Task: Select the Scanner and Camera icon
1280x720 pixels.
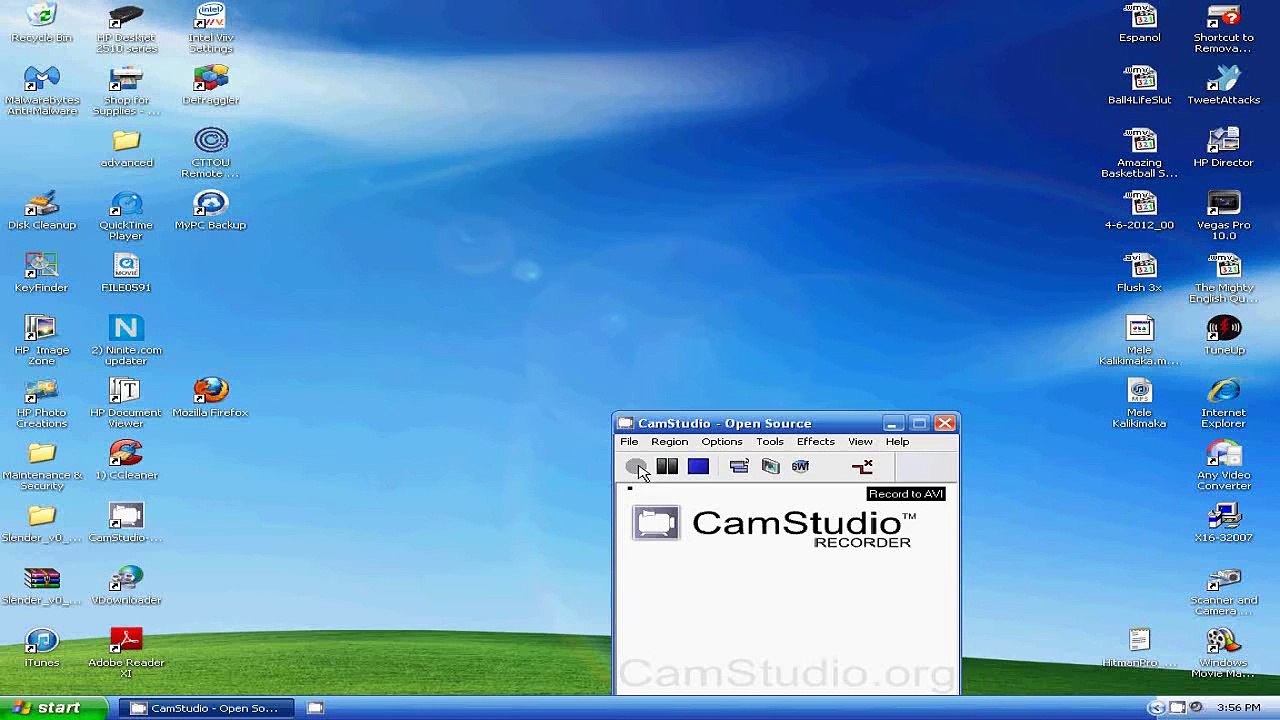Action: 1224,591
